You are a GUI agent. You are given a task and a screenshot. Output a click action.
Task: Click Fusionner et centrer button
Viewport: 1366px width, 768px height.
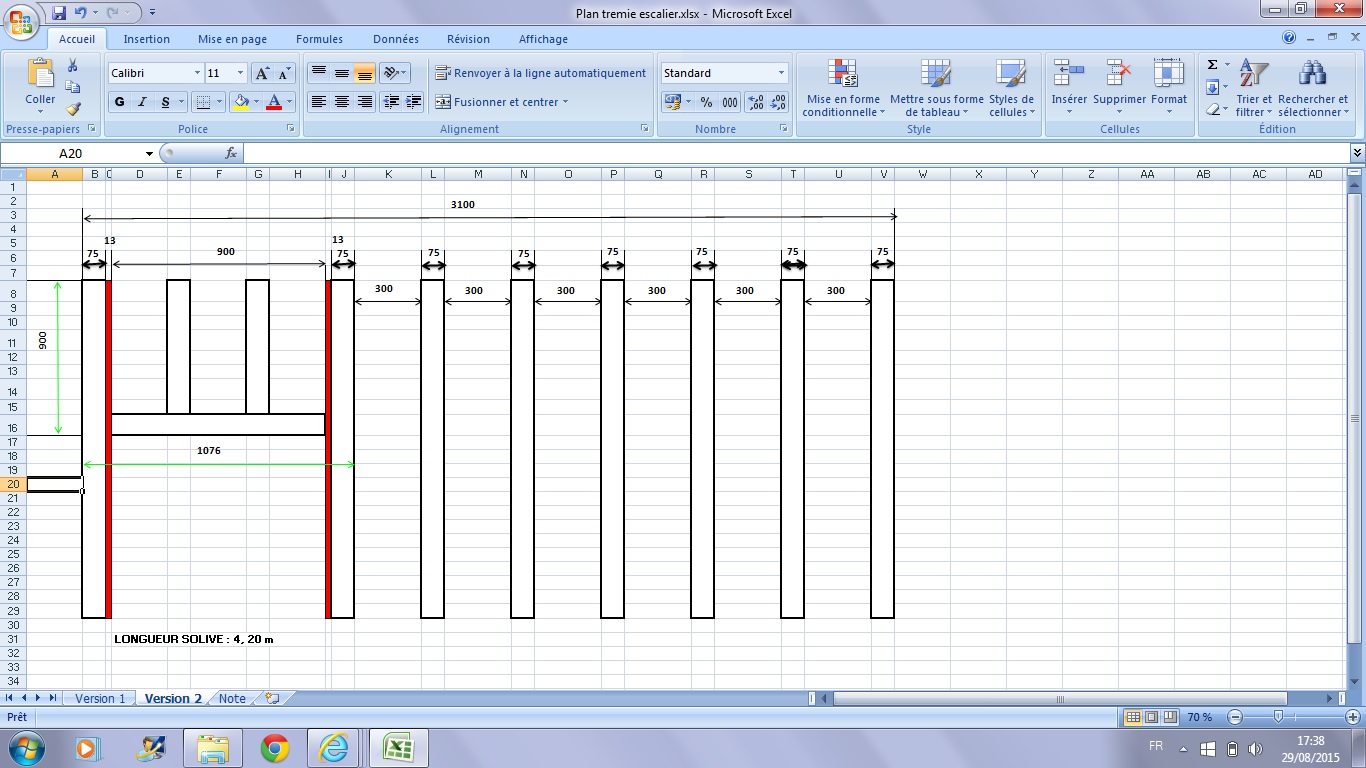click(501, 102)
